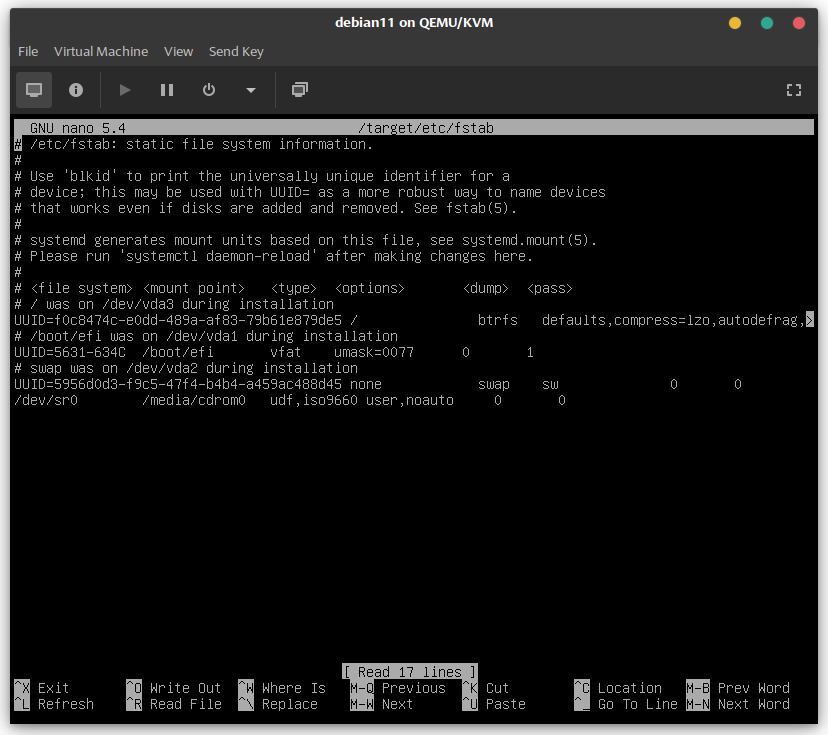Open the Virtual Machine menu
828x735 pixels.
click(101, 51)
